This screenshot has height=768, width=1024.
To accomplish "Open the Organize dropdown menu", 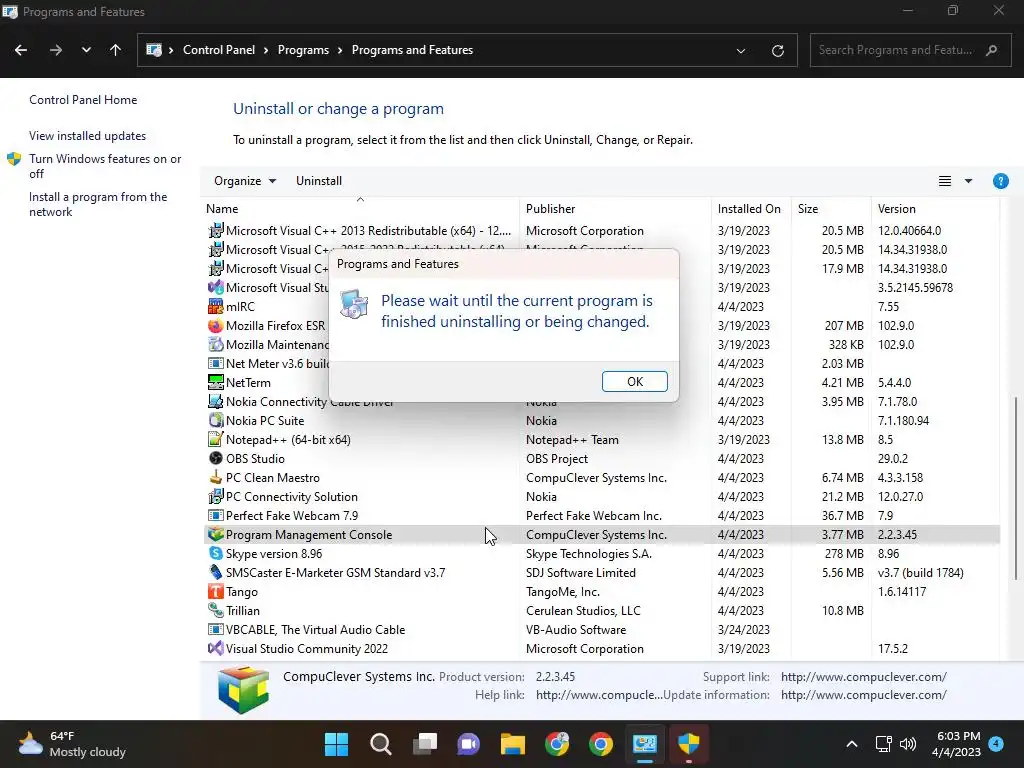I will [x=245, y=181].
